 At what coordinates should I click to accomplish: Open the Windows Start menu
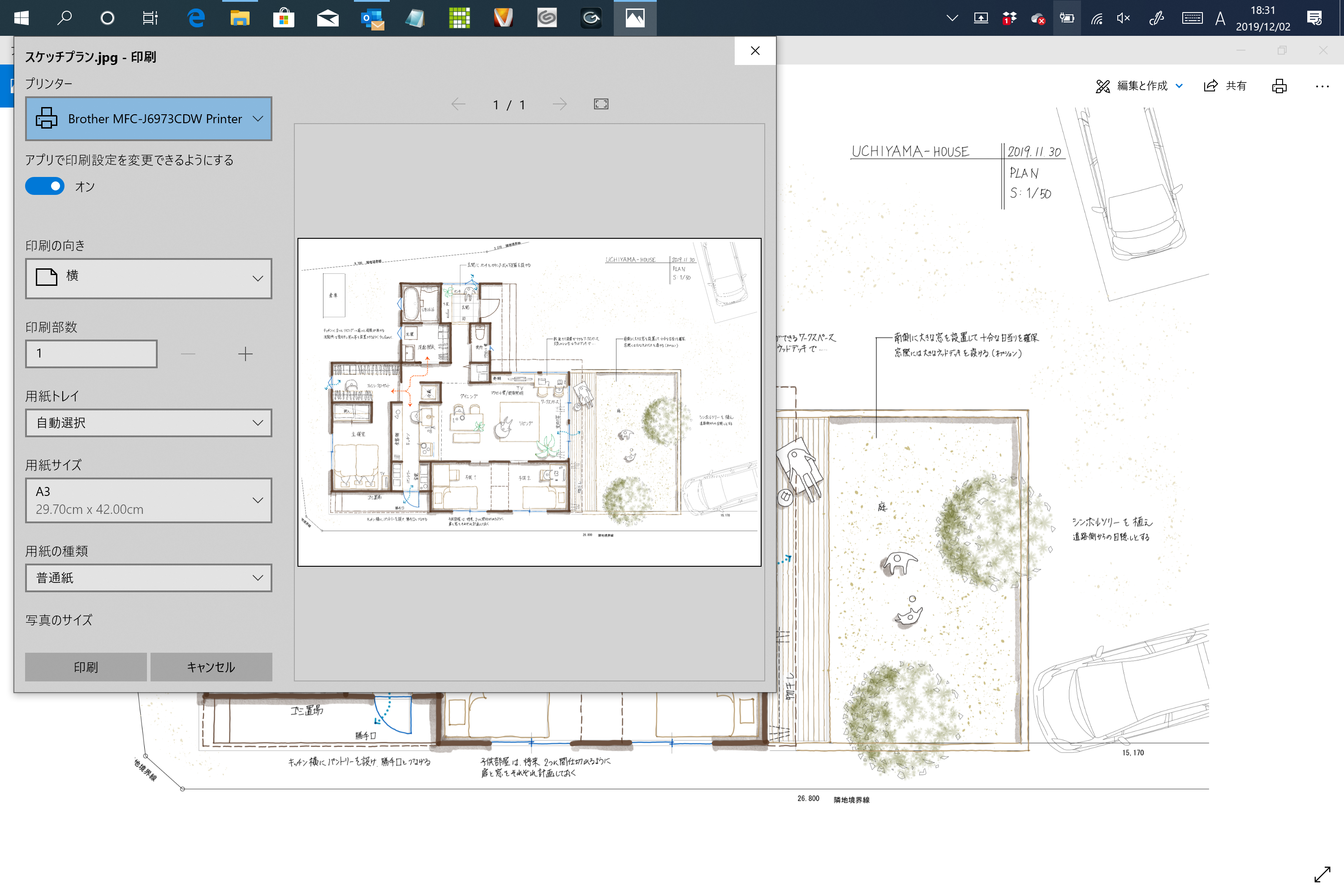21,18
